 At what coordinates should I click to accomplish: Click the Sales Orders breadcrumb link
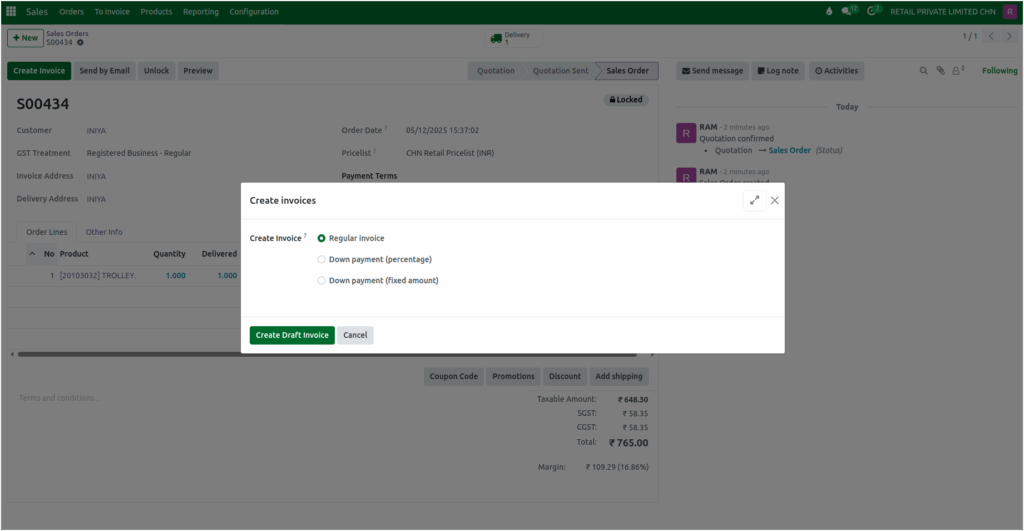(67, 33)
